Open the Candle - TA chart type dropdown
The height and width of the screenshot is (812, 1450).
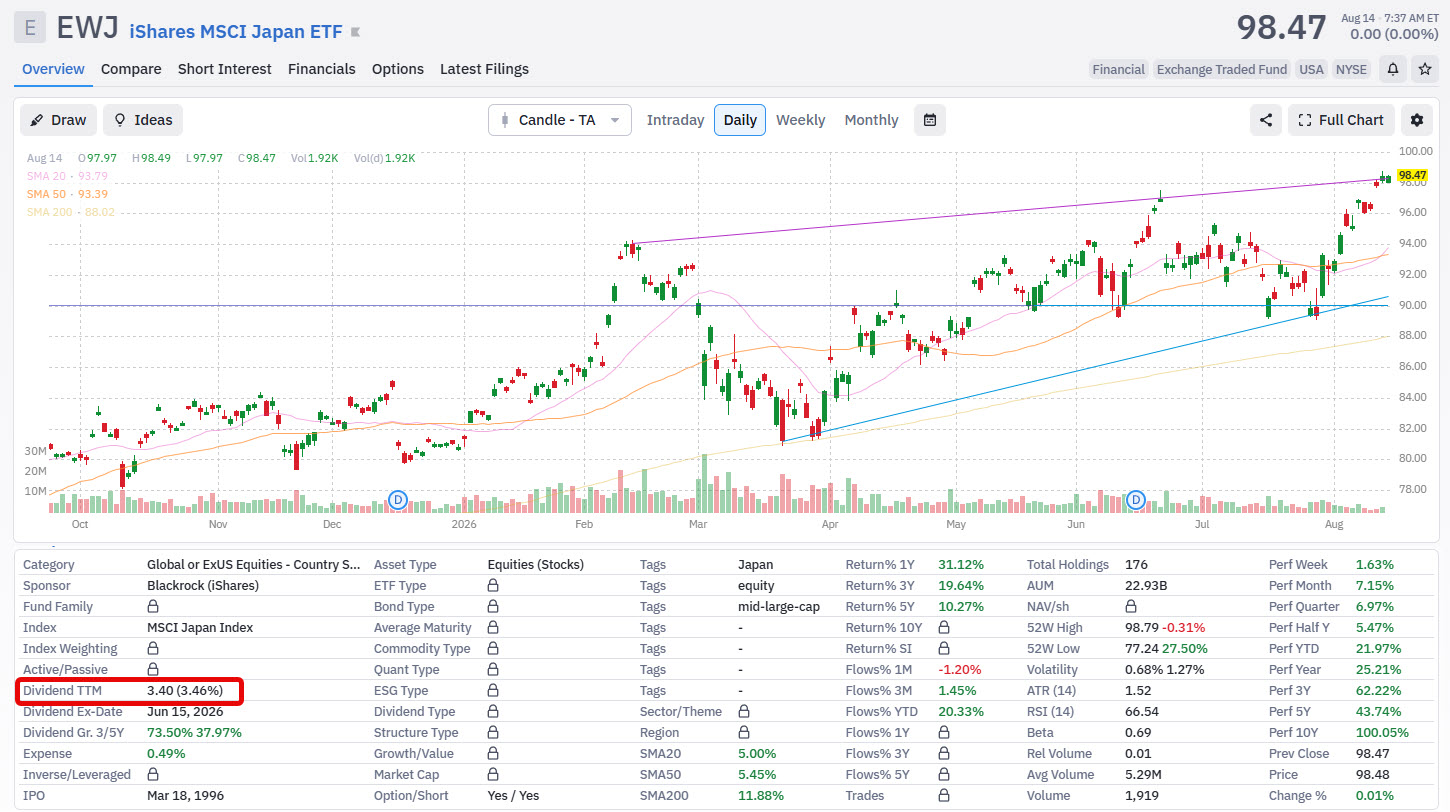(x=560, y=120)
